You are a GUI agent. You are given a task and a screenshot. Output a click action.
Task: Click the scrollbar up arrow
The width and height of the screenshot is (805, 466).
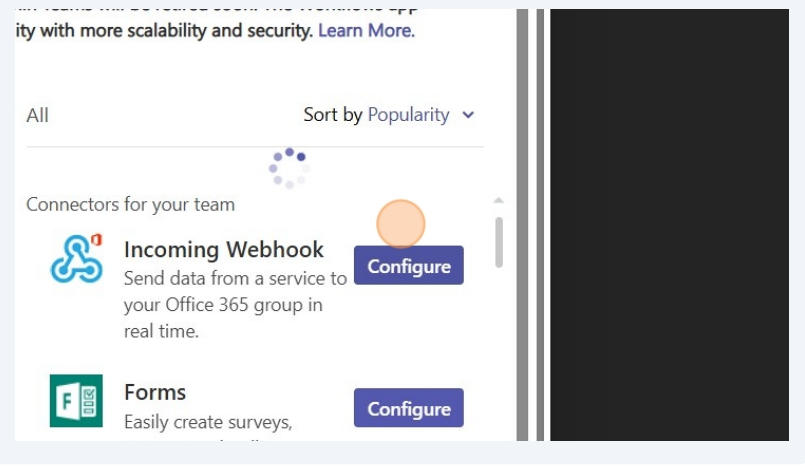pos(498,201)
